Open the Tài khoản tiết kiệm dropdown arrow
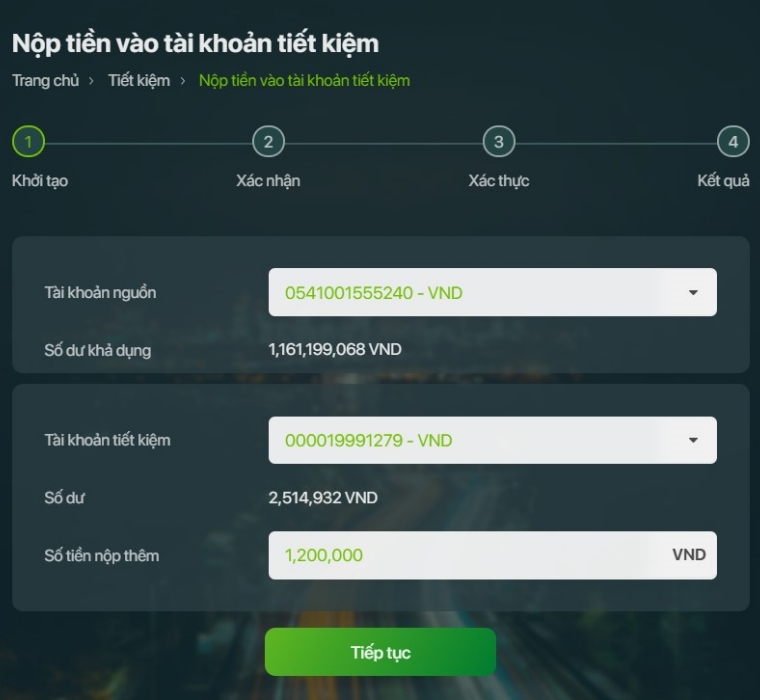760x700 pixels. (x=693, y=440)
